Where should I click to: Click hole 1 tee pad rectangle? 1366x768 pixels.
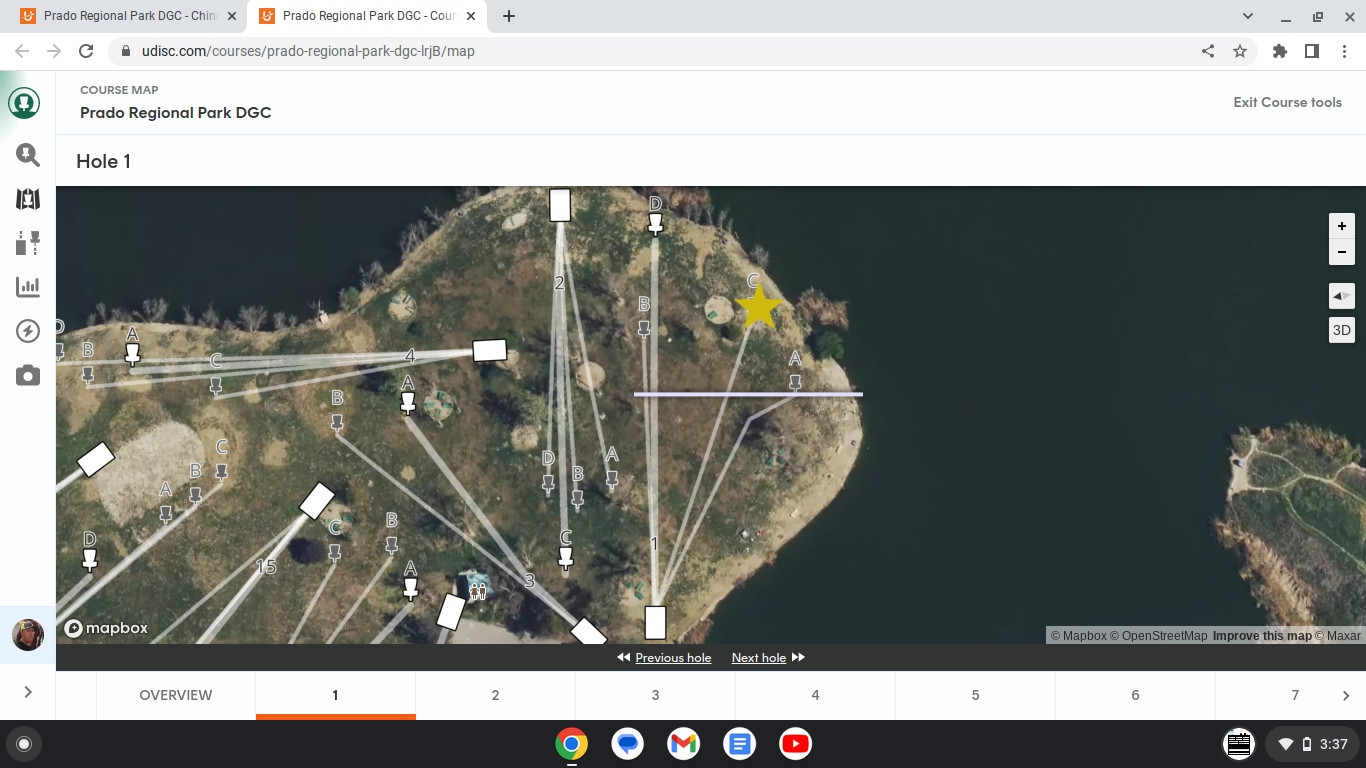click(x=655, y=622)
